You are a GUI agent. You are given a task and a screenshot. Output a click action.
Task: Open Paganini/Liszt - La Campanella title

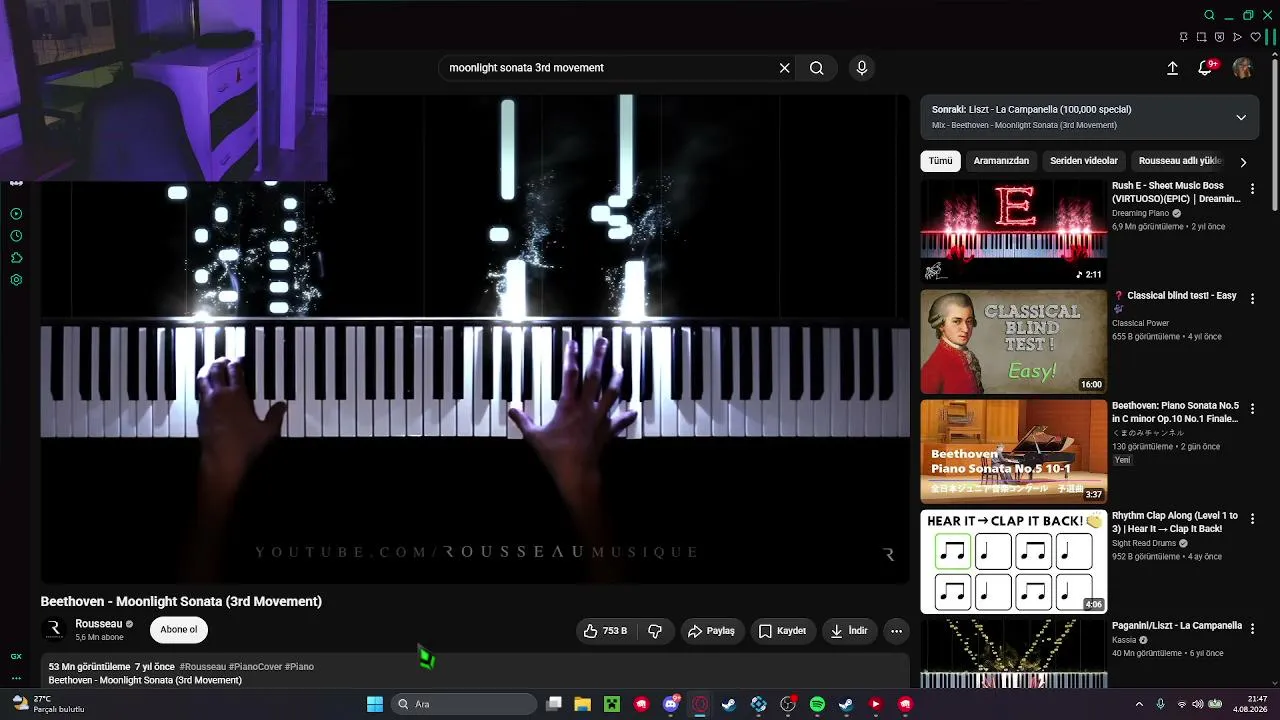tap(1177, 626)
